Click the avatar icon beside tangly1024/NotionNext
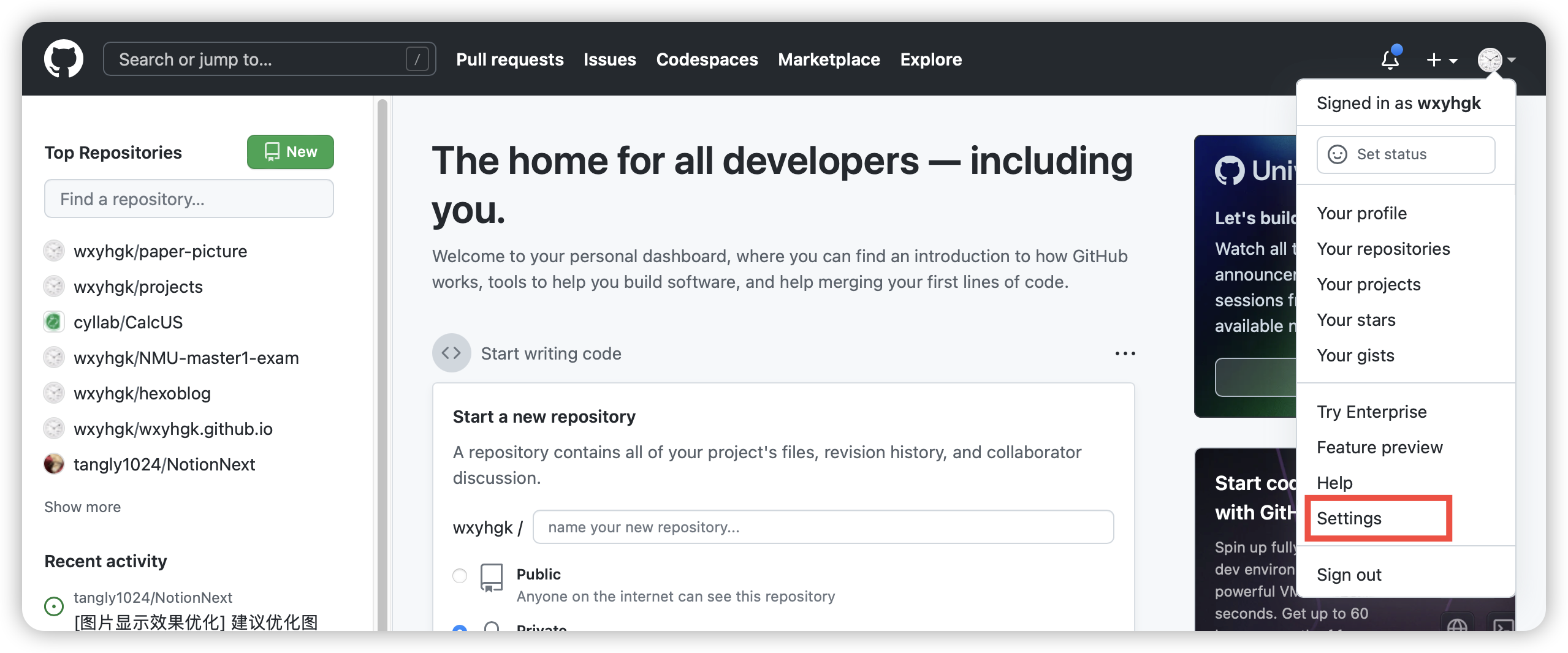The image size is (1568, 653). coord(54,464)
